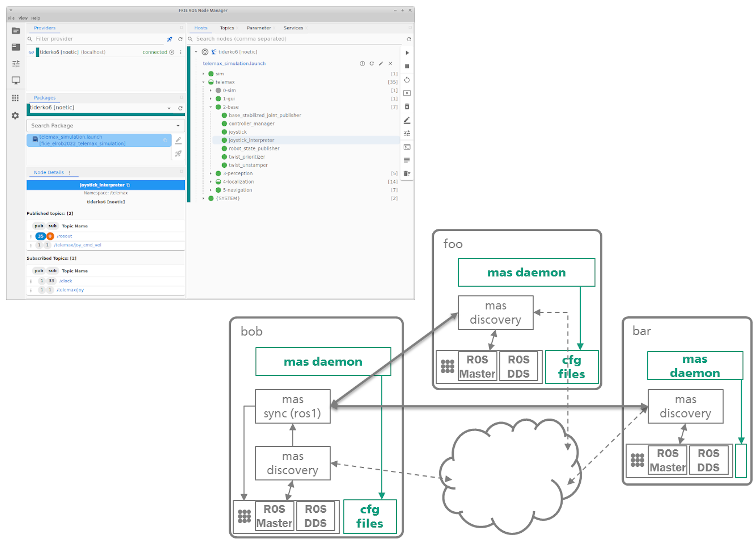Expand the /rosout published topic row
756x543 pixels.
click(x=31, y=236)
